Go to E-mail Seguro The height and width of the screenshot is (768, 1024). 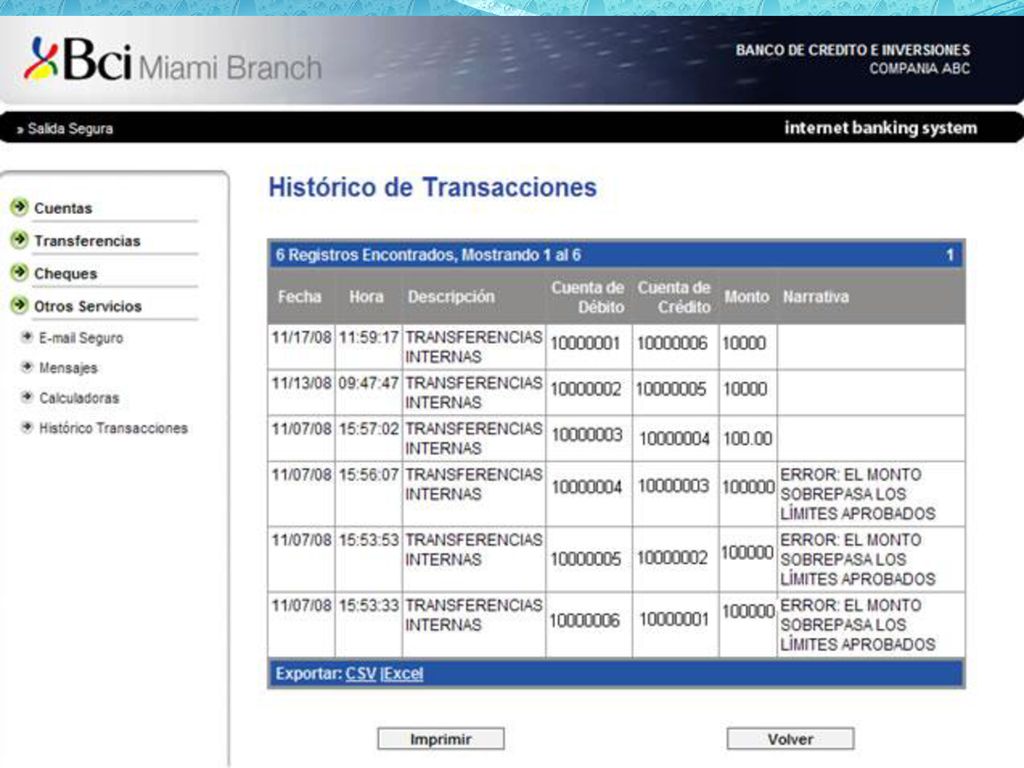[81, 338]
